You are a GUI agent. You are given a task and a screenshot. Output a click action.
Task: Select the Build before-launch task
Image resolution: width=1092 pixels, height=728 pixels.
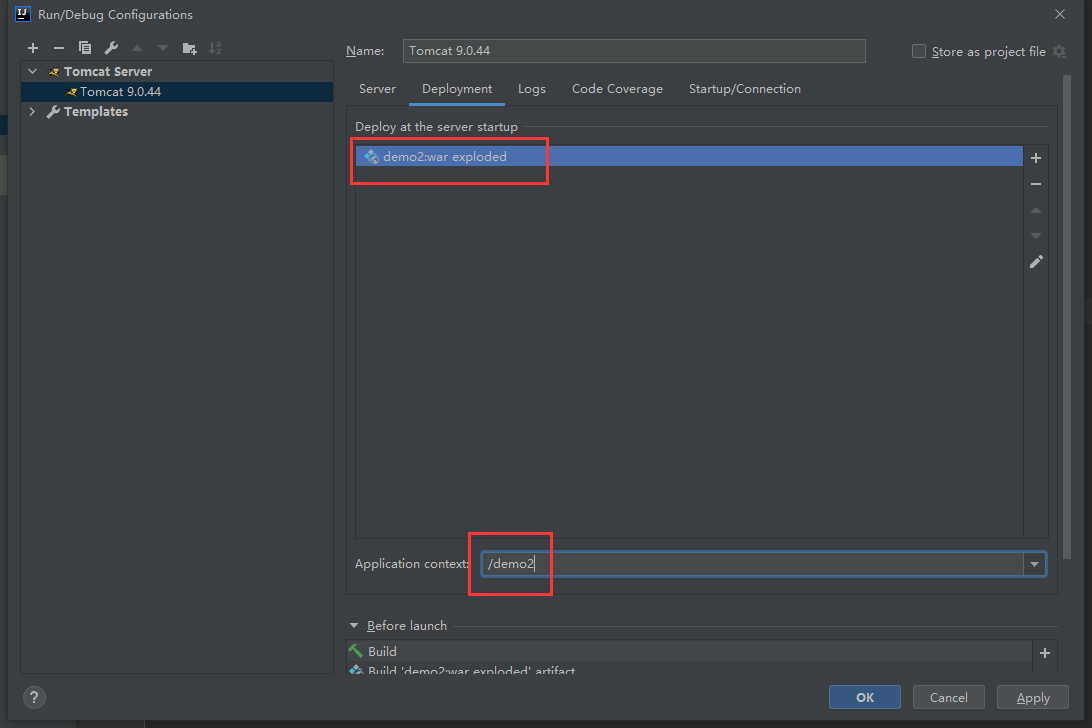coord(689,651)
